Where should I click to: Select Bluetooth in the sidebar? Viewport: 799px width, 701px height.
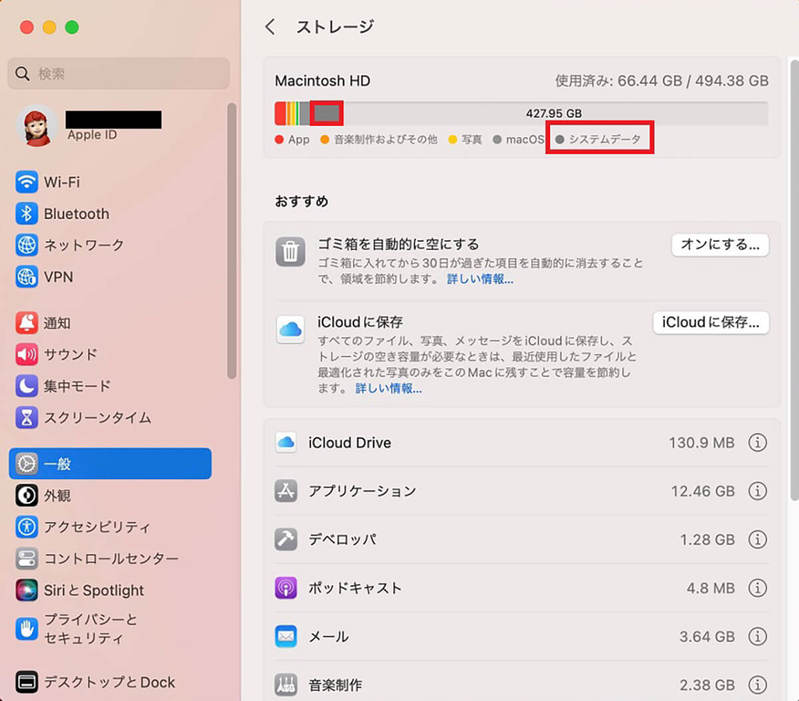(x=76, y=213)
